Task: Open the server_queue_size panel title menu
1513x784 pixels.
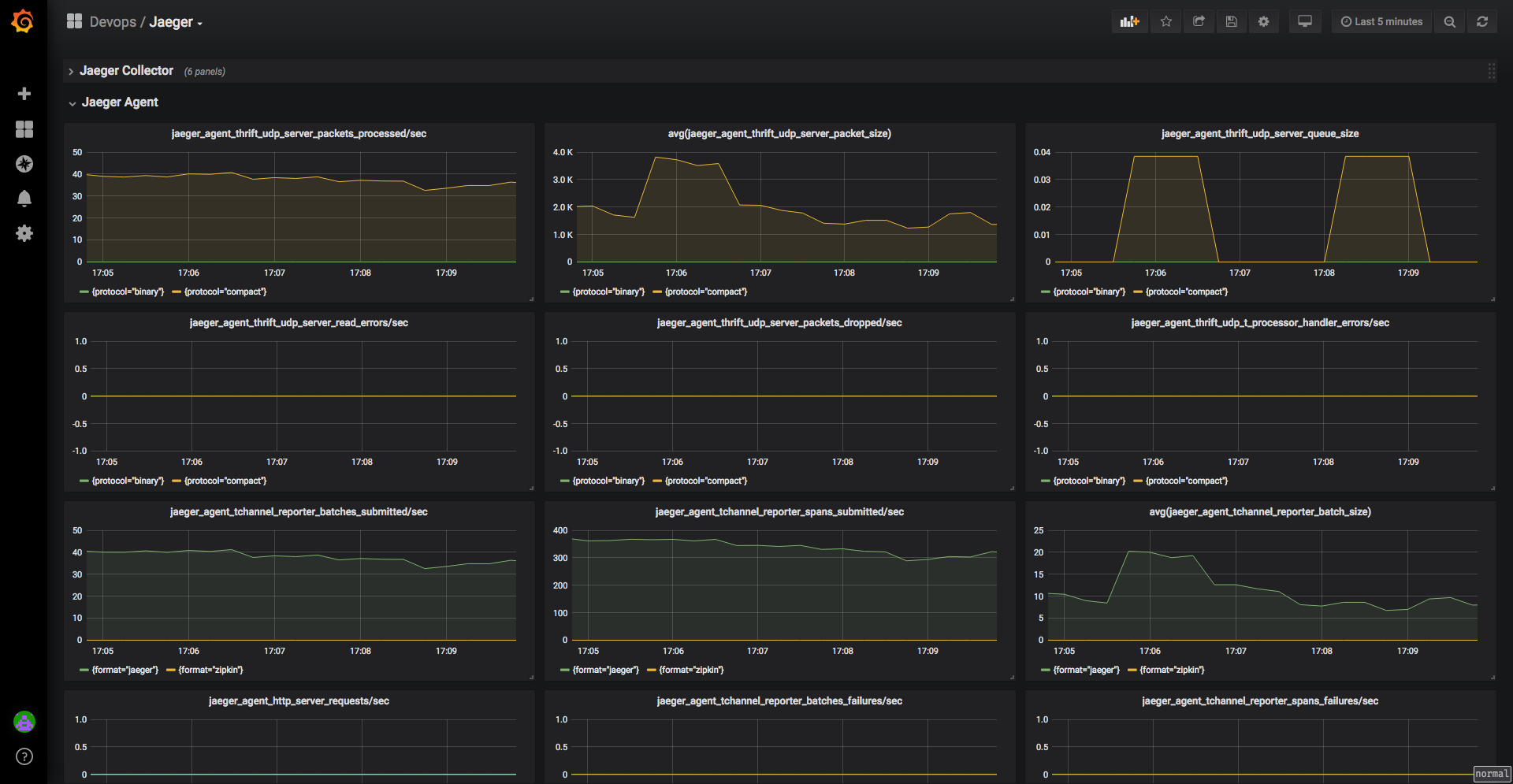Action: coord(1260,134)
